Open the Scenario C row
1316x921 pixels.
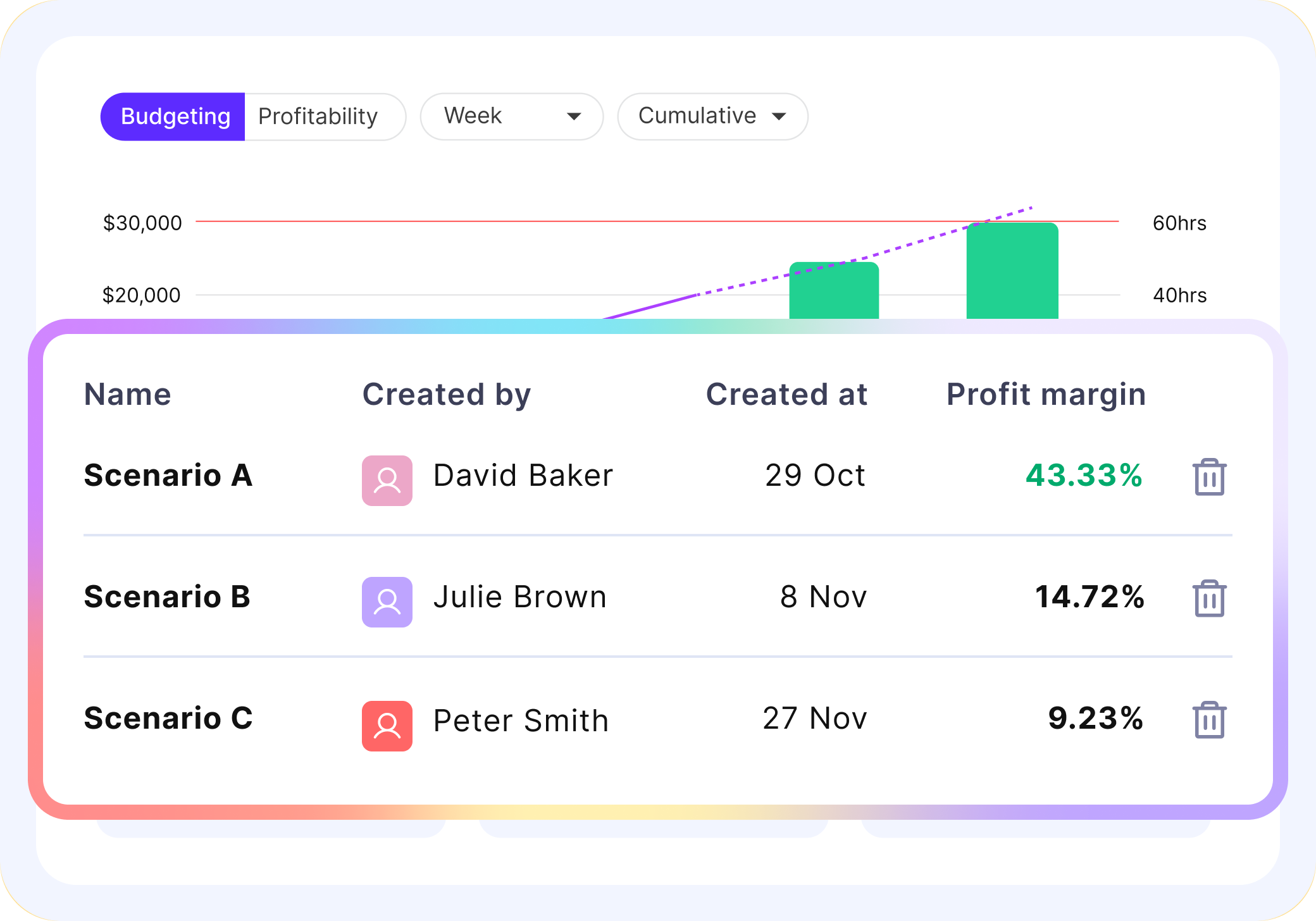pyautogui.click(x=168, y=719)
